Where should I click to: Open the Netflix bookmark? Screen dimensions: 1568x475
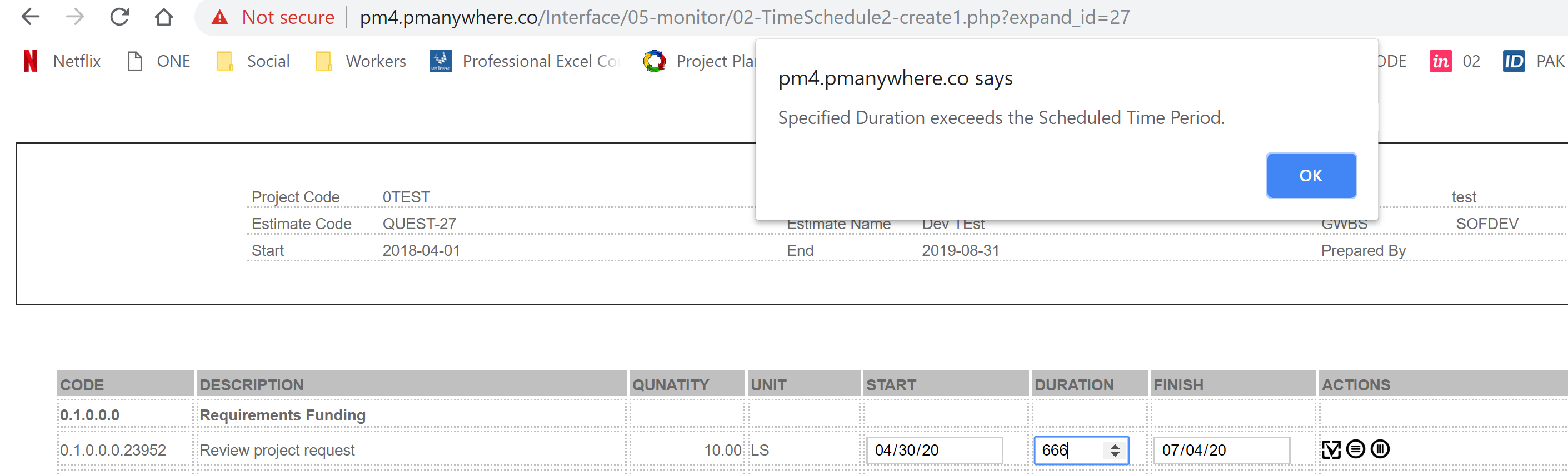[x=62, y=61]
